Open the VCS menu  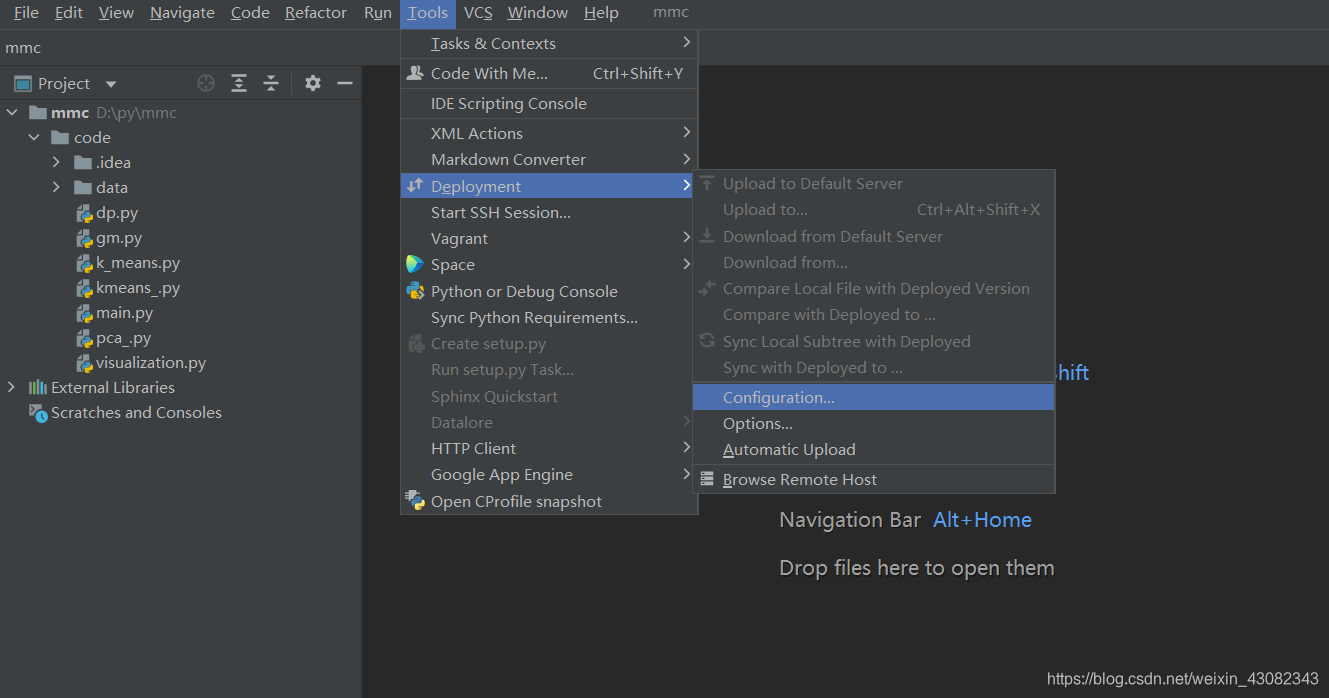pos(478,13)
